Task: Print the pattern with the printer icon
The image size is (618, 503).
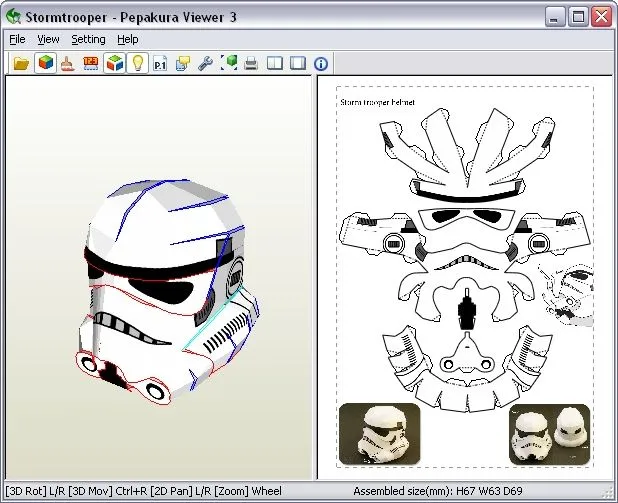Action: [251, 63]
